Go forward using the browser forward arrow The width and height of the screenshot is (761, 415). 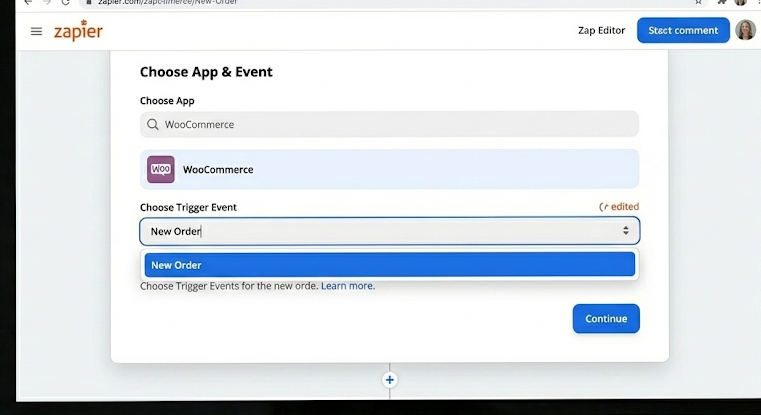(46, 3)
